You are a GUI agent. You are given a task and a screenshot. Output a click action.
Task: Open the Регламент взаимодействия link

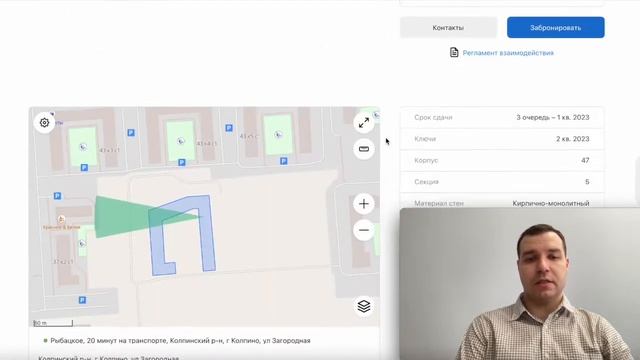508,53
